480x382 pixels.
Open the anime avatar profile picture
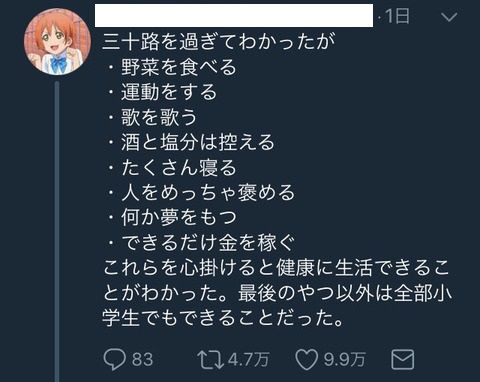[57, 41]
